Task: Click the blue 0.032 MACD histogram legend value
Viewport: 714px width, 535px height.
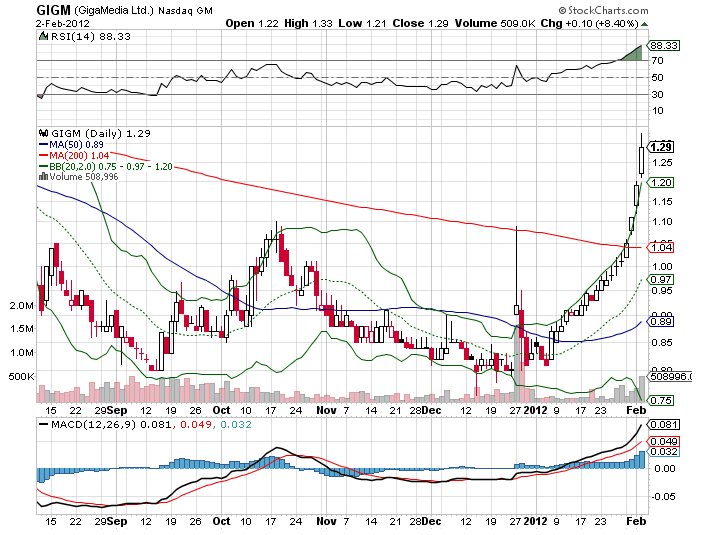Action: (236, 425)
